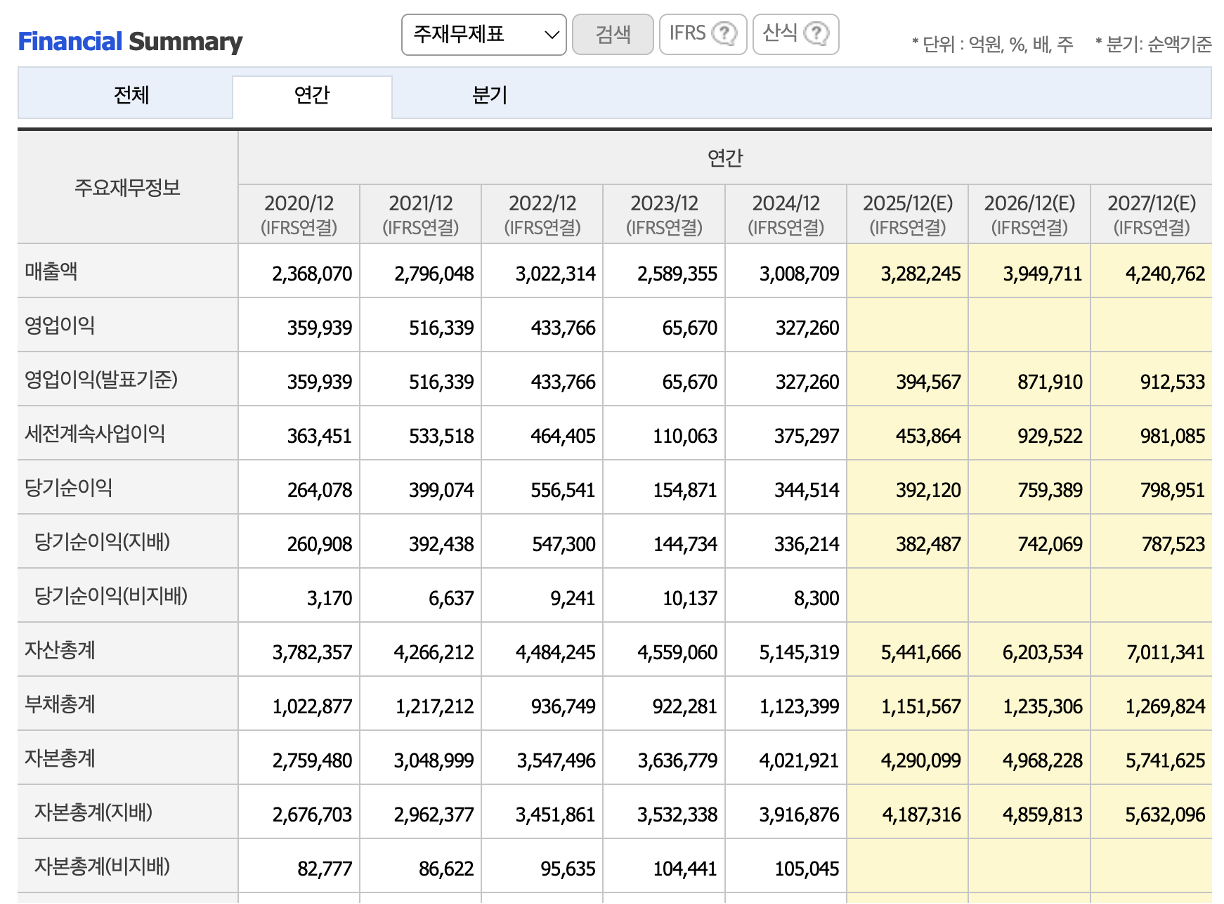The image size is (1224, 904).
Task: Click the 당기순이익(지배) row label
Action: 102,542
